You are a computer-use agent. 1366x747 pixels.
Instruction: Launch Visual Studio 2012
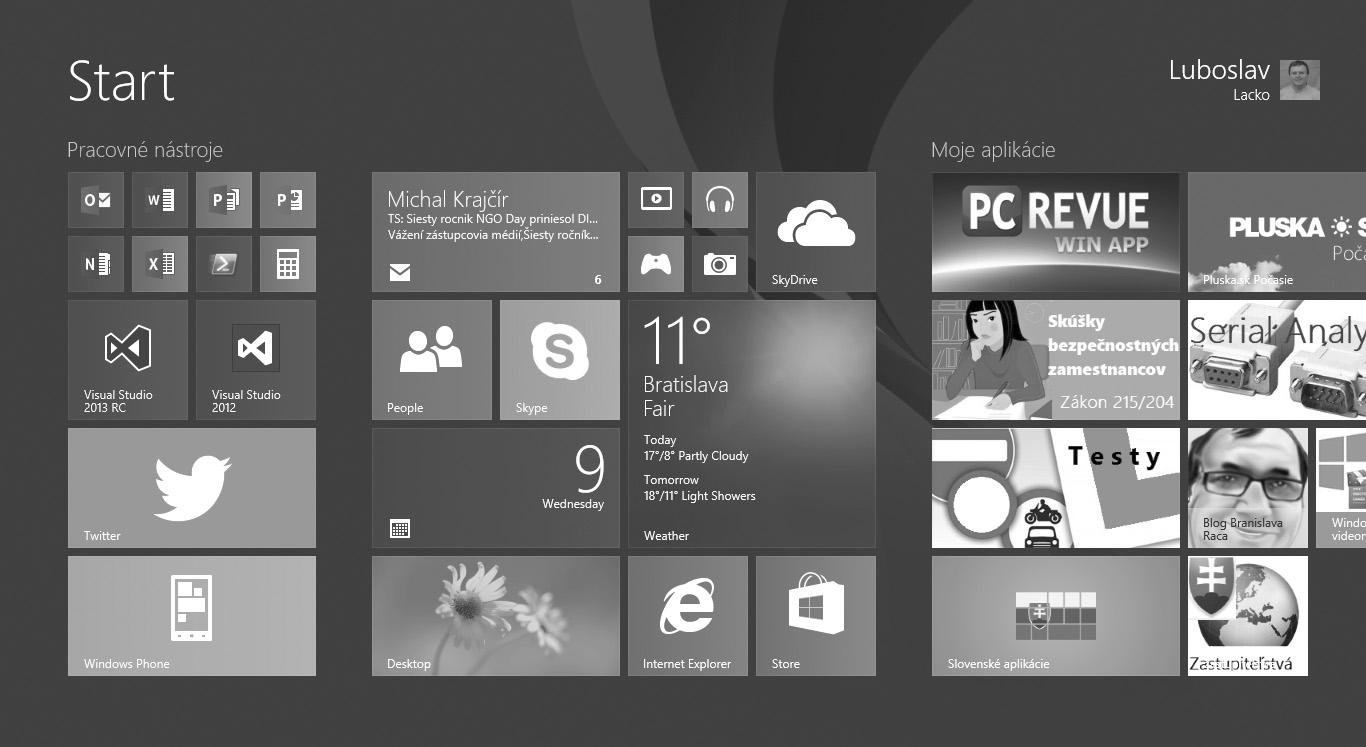(x=256, y=360)
